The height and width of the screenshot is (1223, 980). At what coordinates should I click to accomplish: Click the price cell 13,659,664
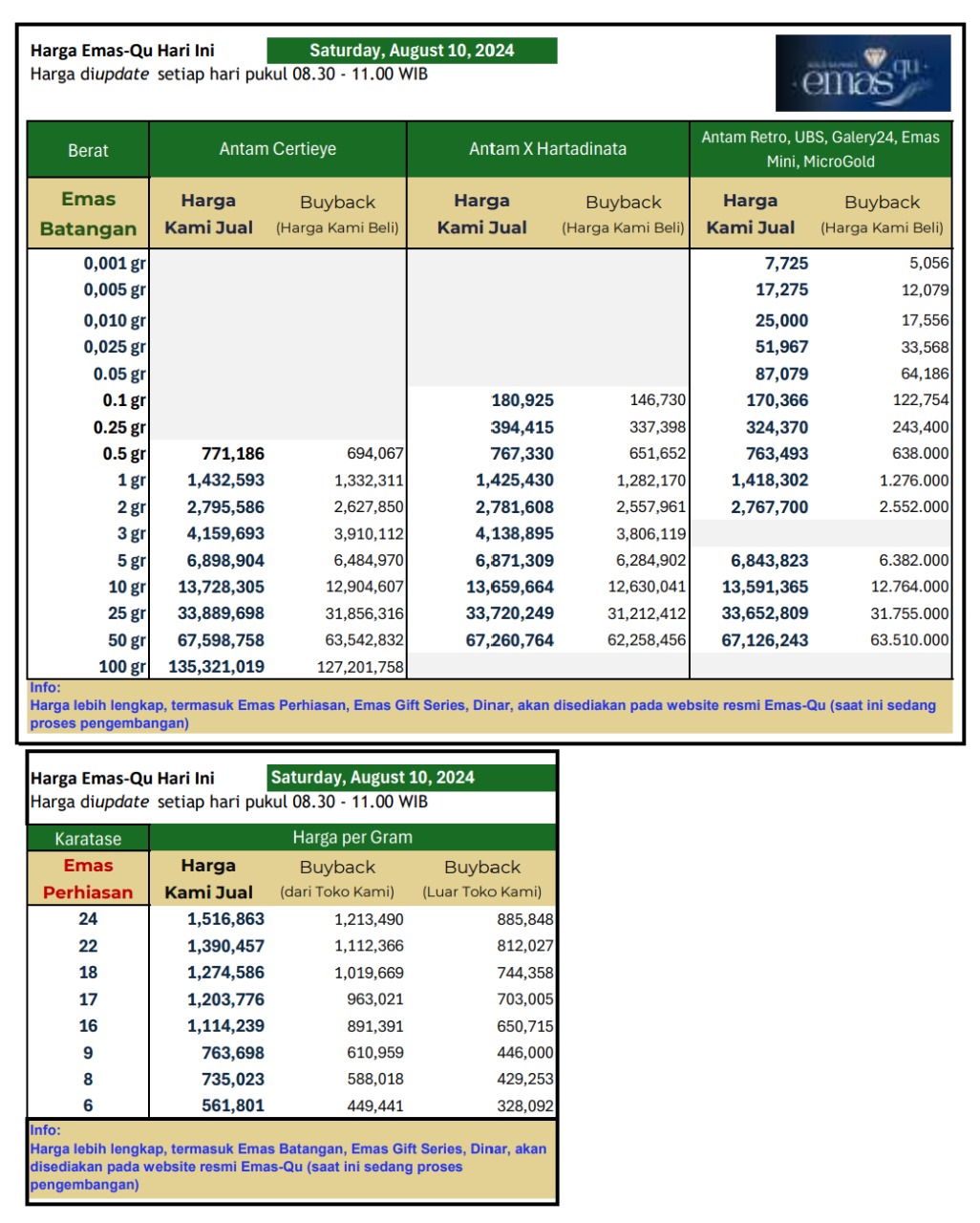(x=510, y=588)
